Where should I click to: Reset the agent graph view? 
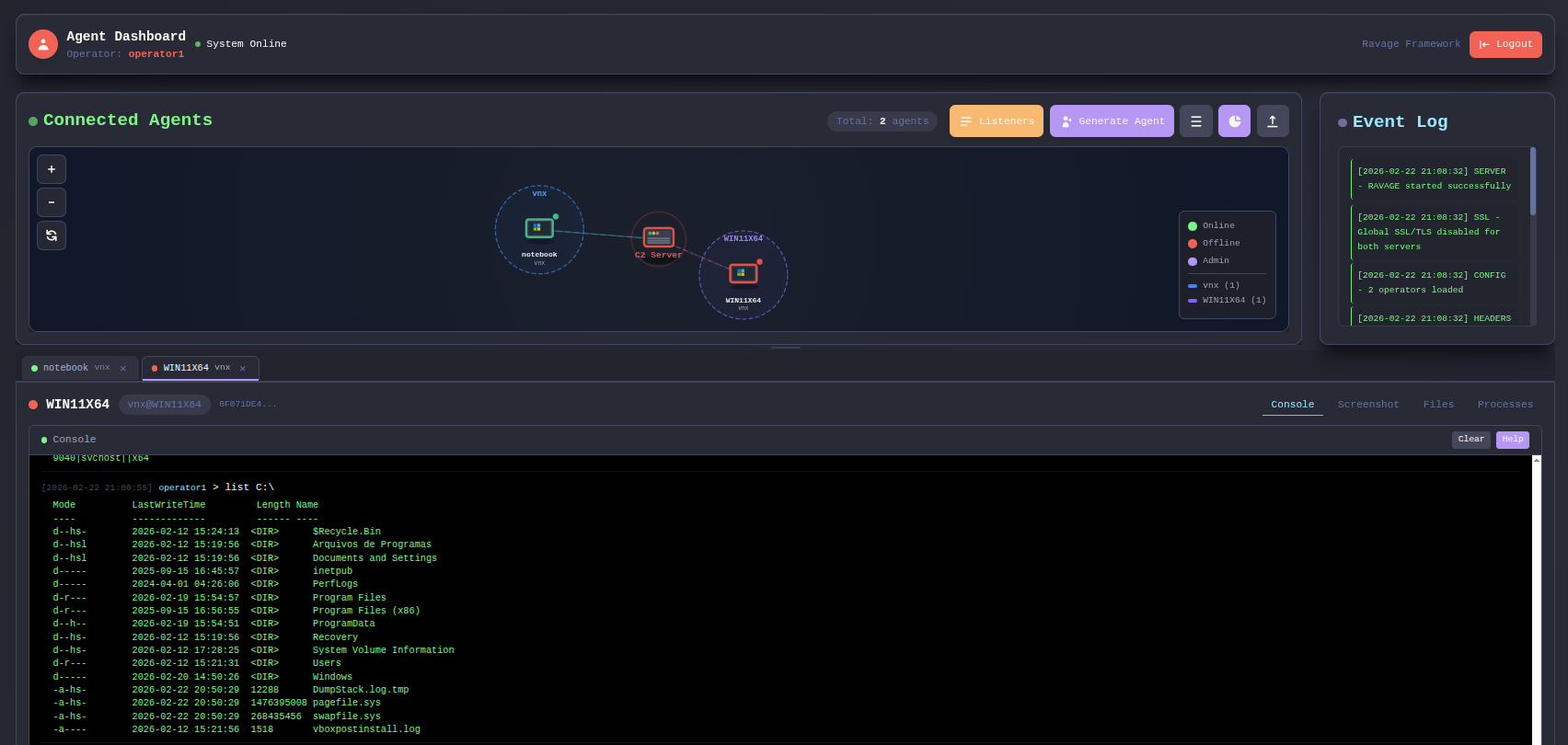(x=52, y=235)
